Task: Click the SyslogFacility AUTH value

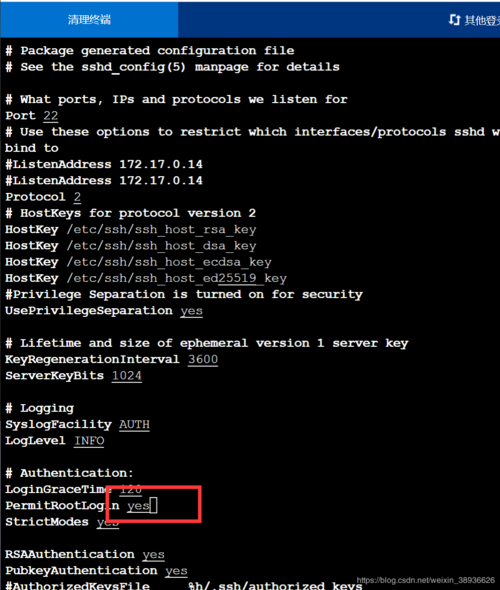Action: point(134,424)
